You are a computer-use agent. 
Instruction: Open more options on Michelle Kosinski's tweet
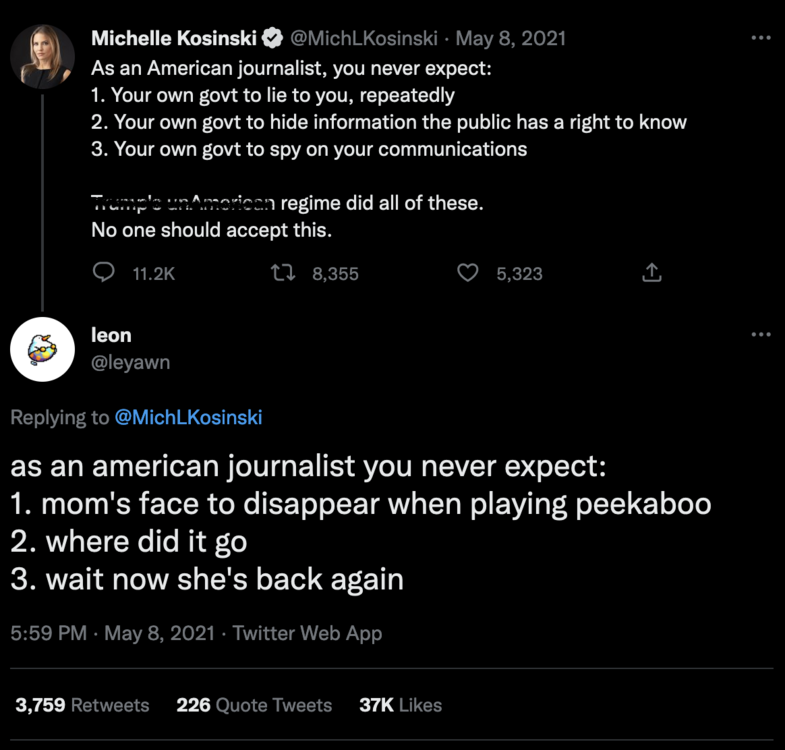[760, 38]
